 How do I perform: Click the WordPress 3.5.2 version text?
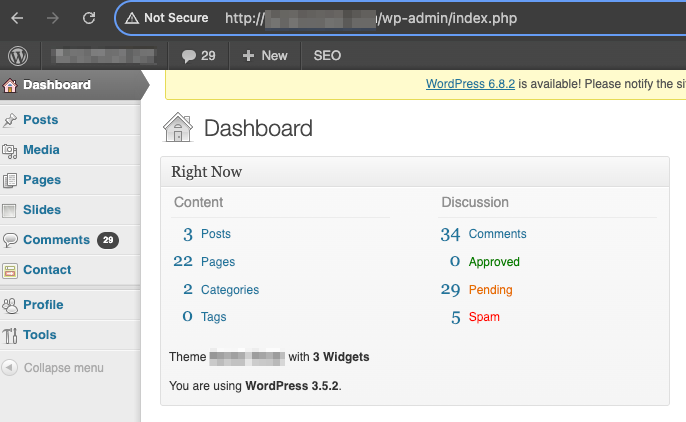click(292, 386)
